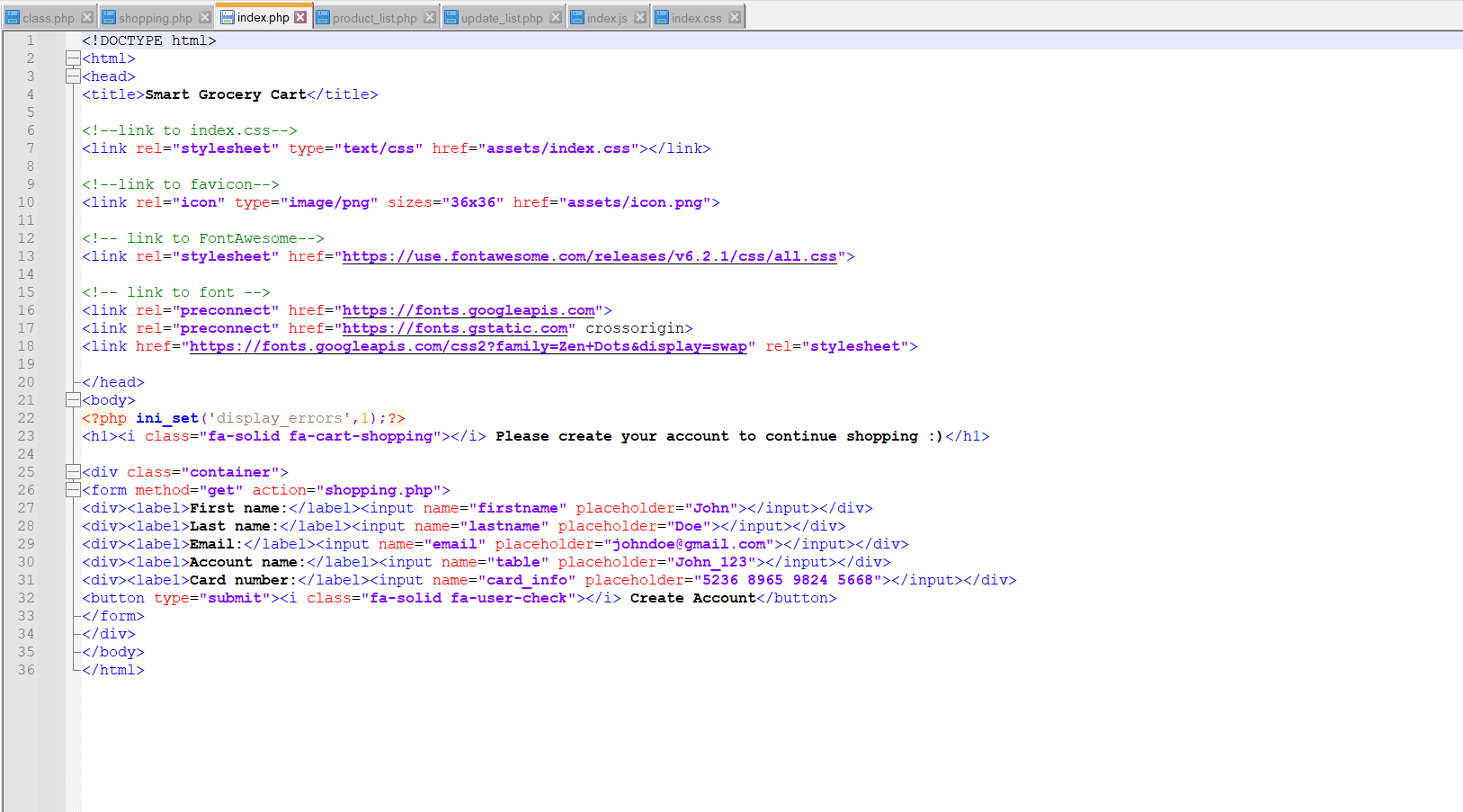Click the file icon on the update_list.php tab
This screenshot has width=1463, height=812.
(x=450, y=16)
